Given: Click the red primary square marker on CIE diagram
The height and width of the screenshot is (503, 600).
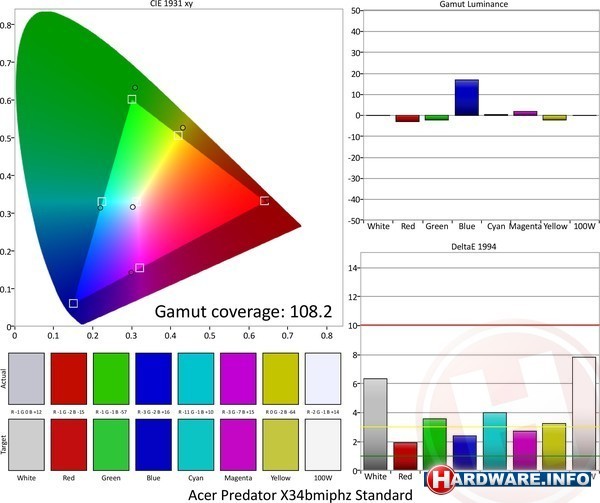Looking at the screenshot, I should point(264,200).
